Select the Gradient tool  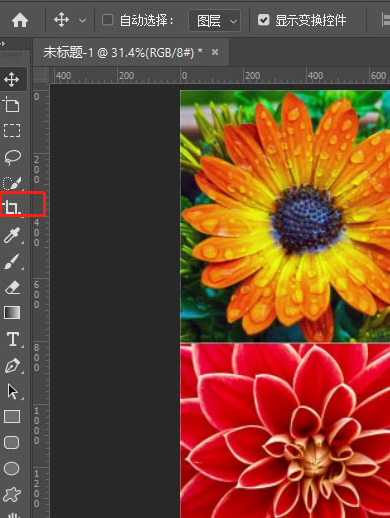point(12,313)
